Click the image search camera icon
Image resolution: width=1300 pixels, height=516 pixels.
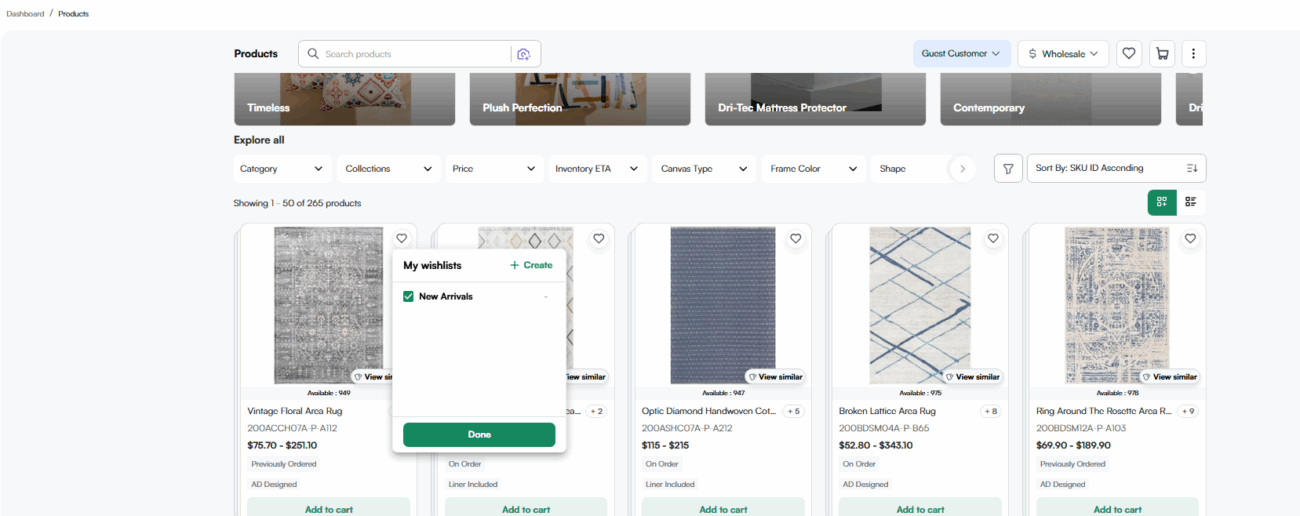coord(523,54)
